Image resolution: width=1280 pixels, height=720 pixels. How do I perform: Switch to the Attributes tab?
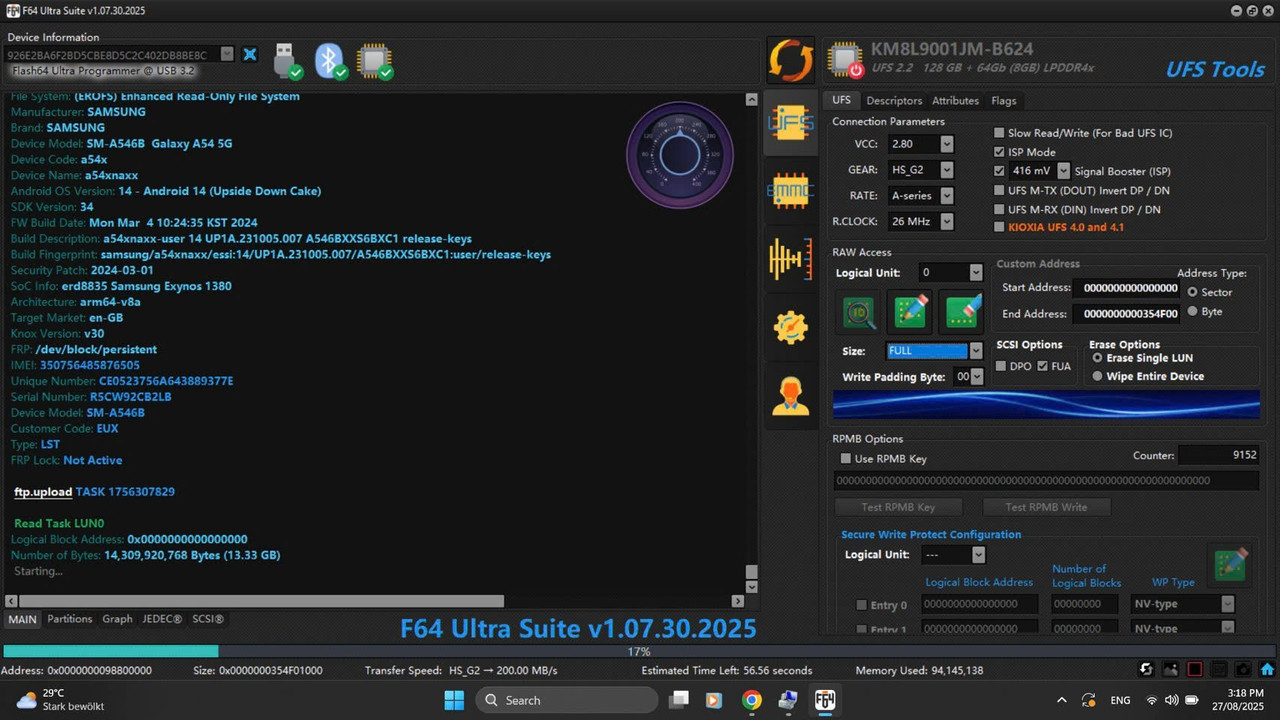point(955,100)
